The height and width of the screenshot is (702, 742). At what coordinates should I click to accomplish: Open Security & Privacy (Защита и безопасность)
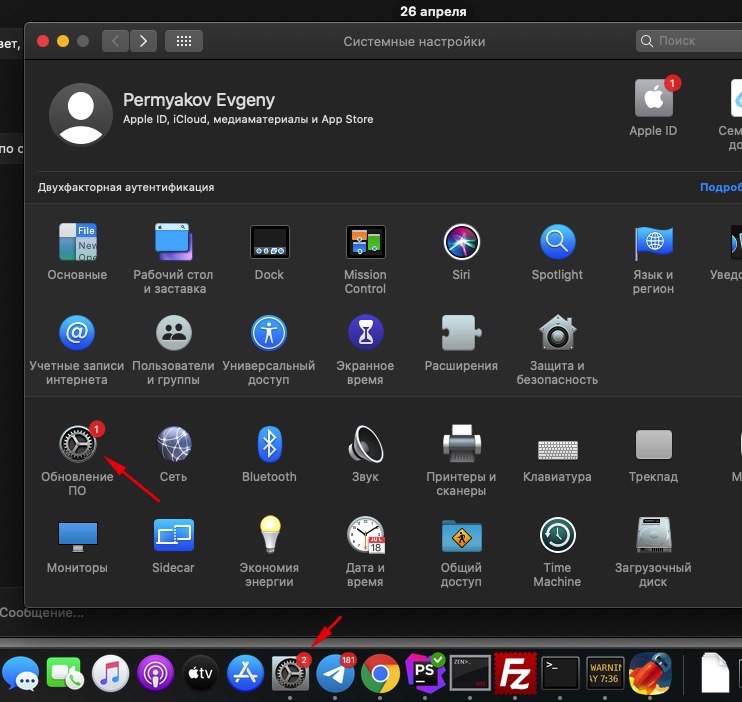(557, 333)
